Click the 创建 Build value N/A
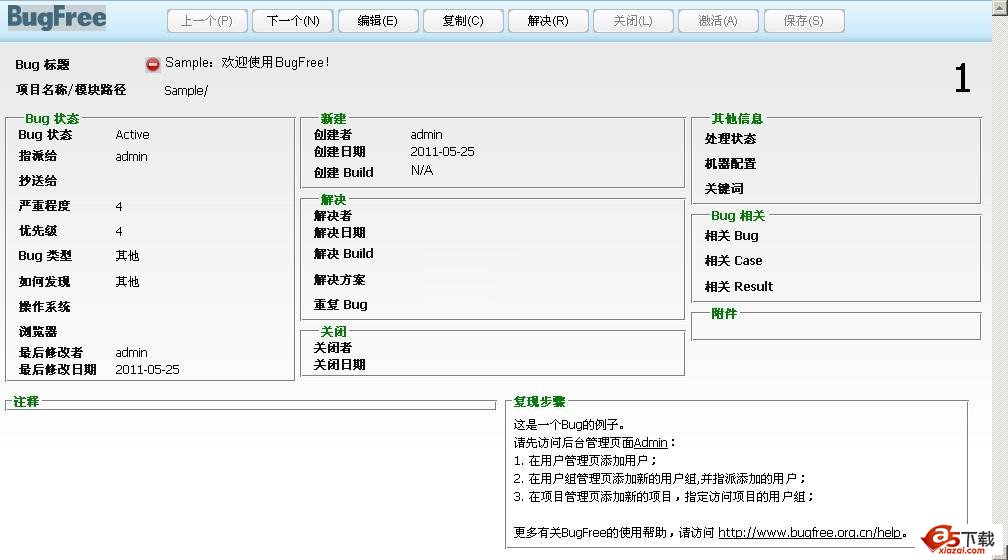This screenshot has height=560, width=1008. click(422, 170)
